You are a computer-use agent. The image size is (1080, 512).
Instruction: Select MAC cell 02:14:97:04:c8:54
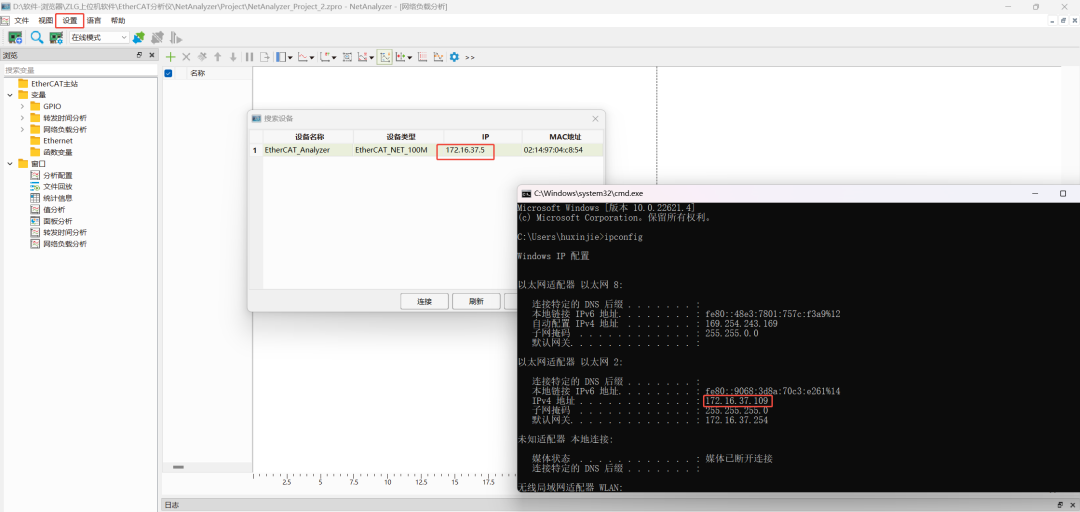[563, 150]
